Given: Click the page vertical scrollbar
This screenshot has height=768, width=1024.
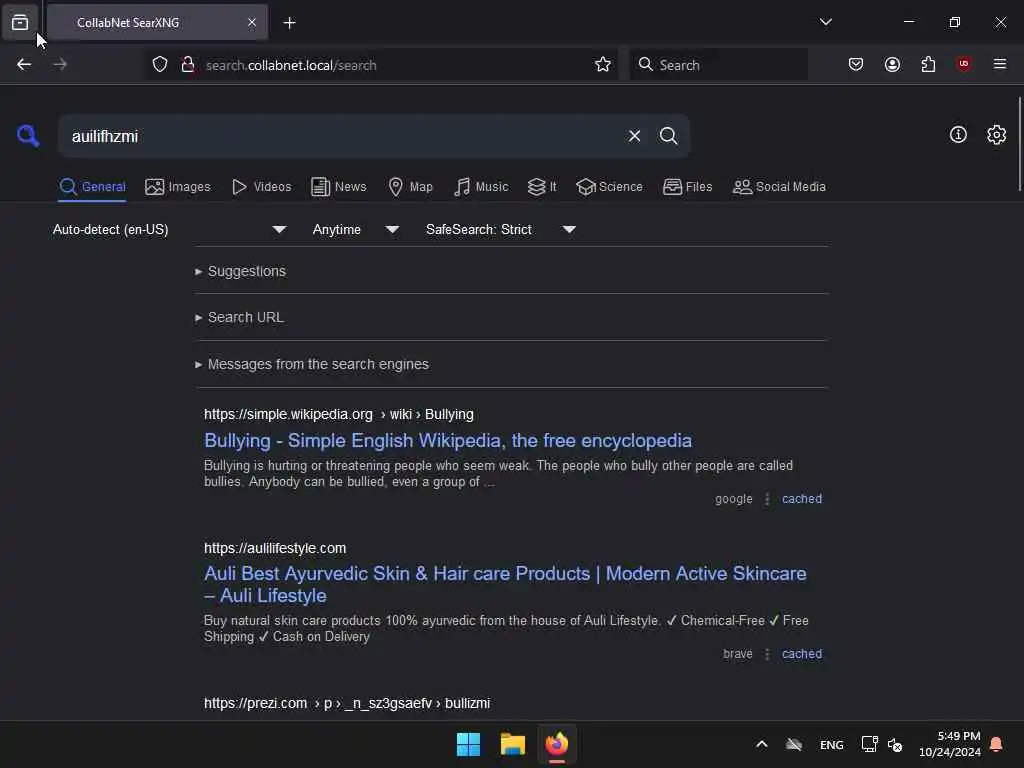Looking at the screenshot, I should tap(1019, 144).
